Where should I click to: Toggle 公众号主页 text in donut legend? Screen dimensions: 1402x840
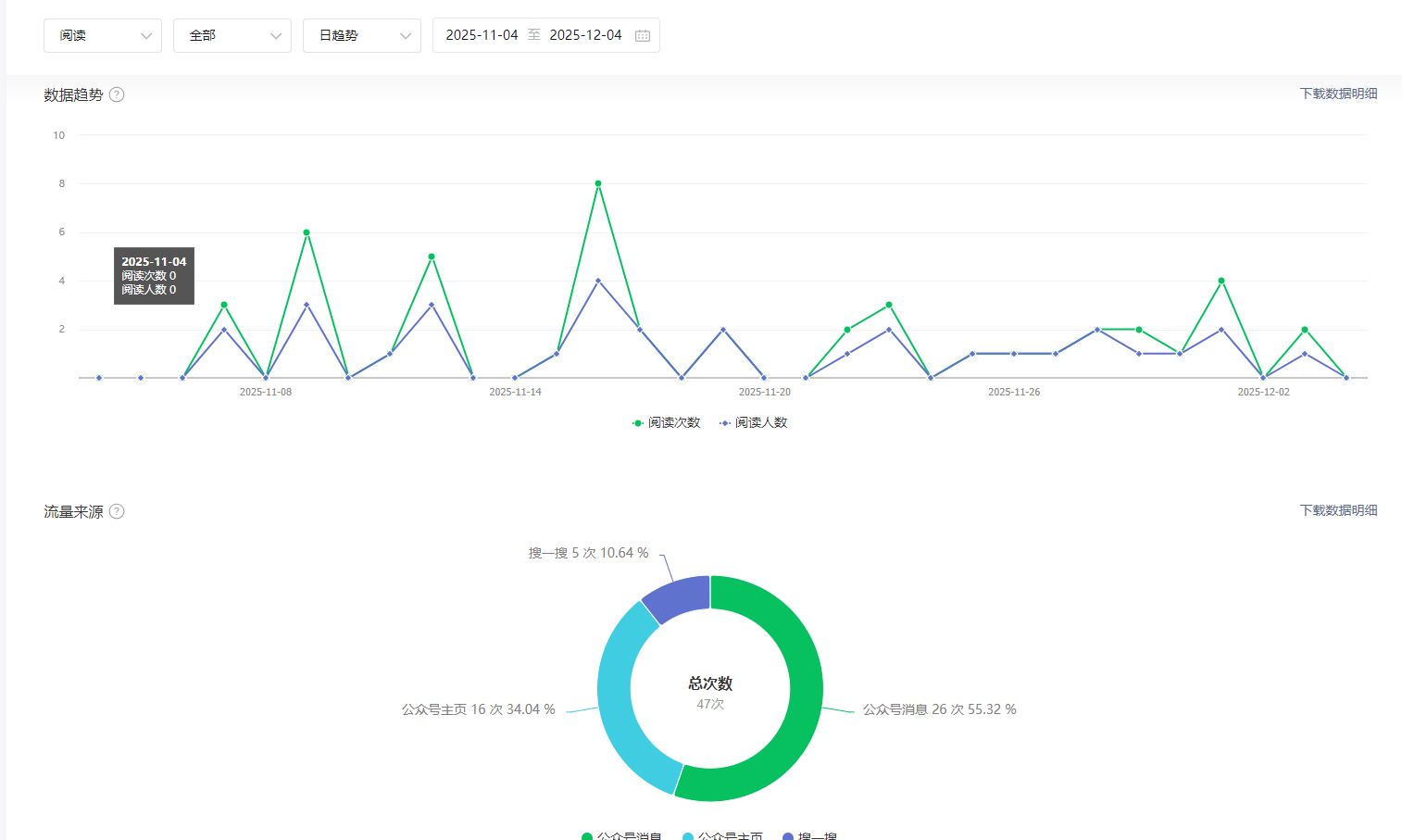[x=730, y=836]
